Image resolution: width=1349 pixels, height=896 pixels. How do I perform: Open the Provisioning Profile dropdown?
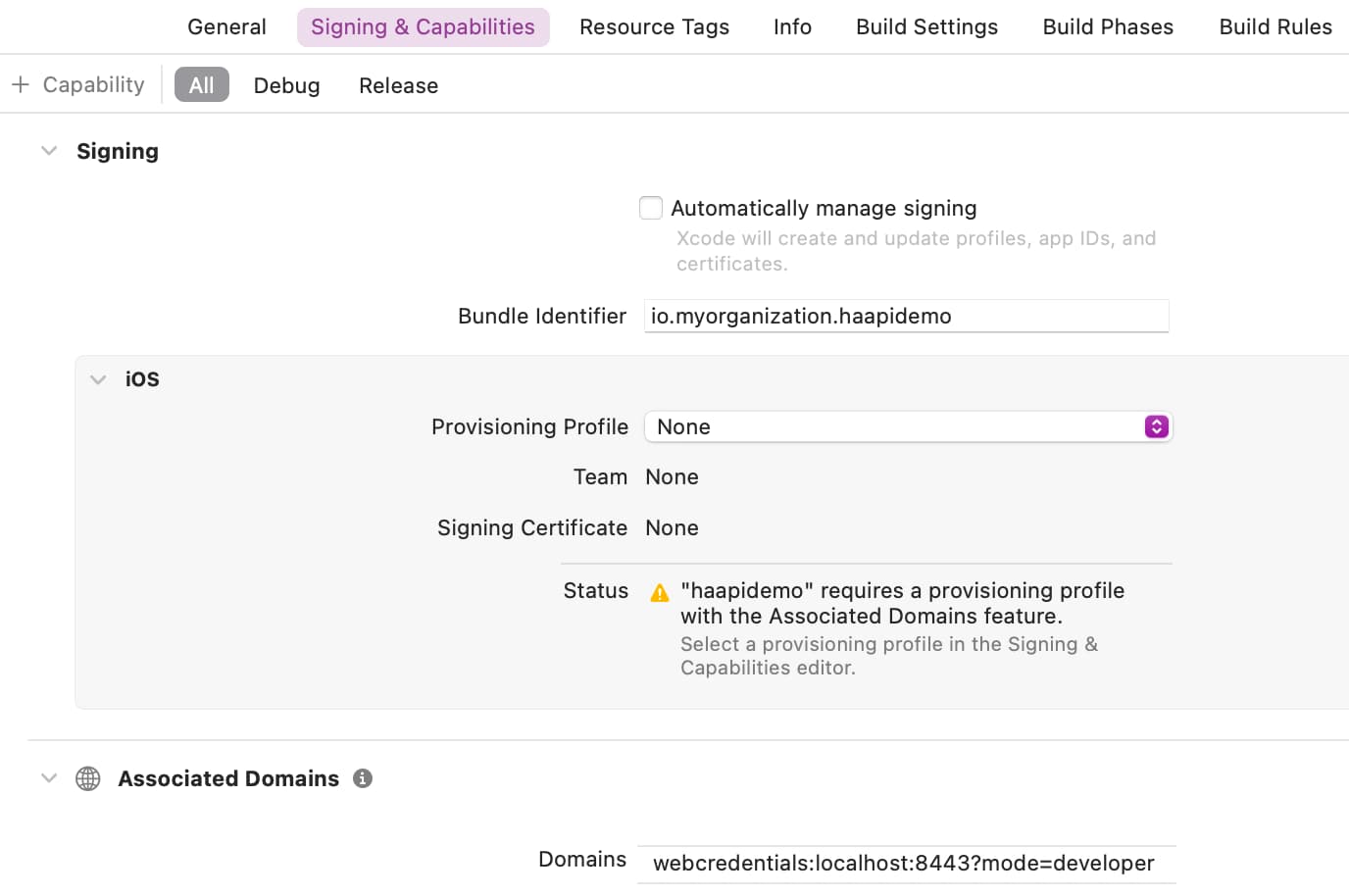point(908,426)
